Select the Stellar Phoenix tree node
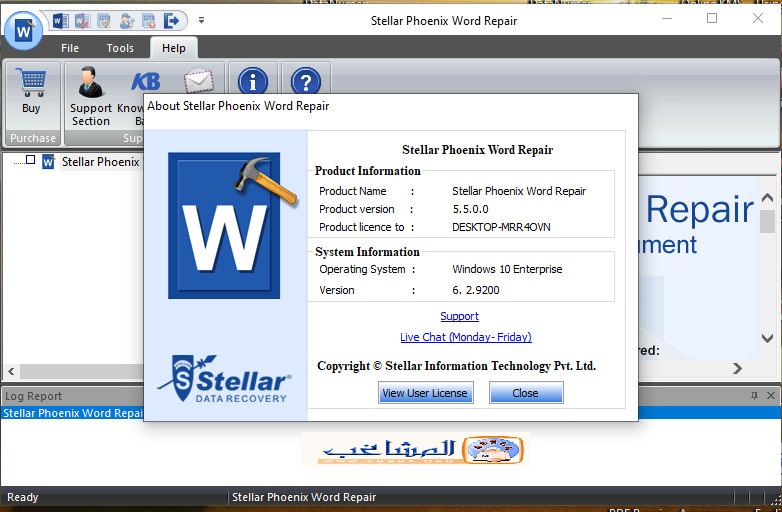Viewport: 782px width, 512px height. pyautogui.click(x=101, y=162)
